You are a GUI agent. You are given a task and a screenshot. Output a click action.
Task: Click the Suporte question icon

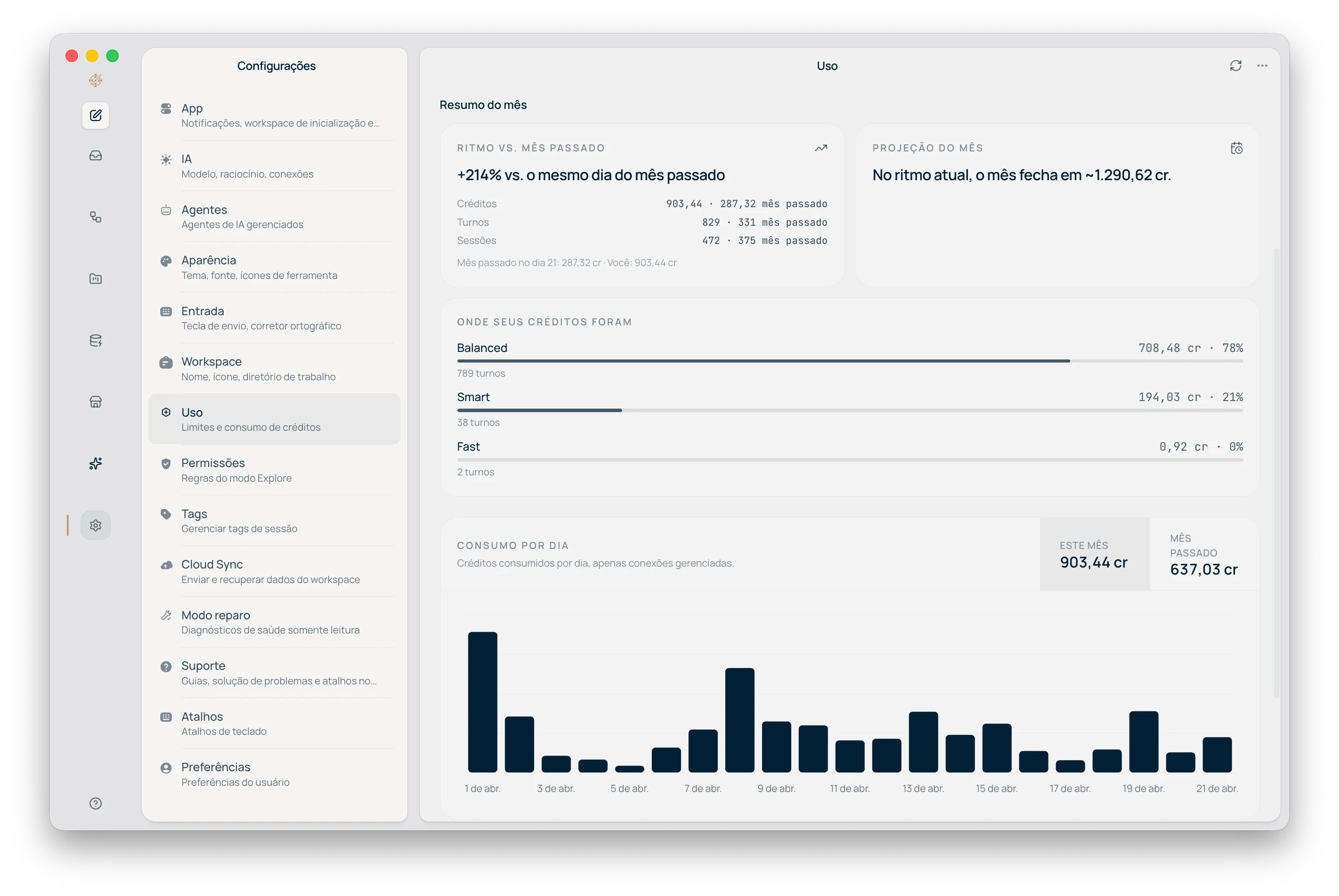pyautogui.click(x=166, y=666)
